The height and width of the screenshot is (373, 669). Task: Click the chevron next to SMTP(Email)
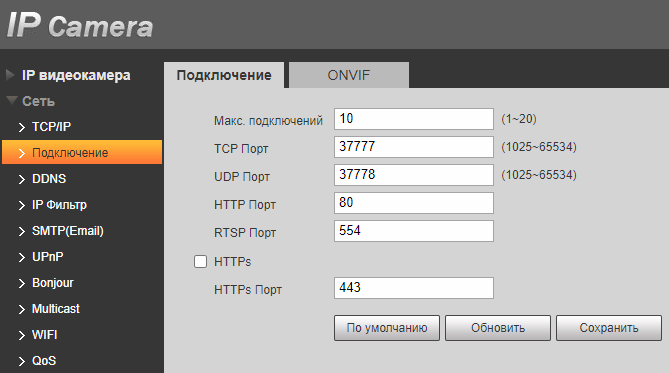click(x=22, y=231)
